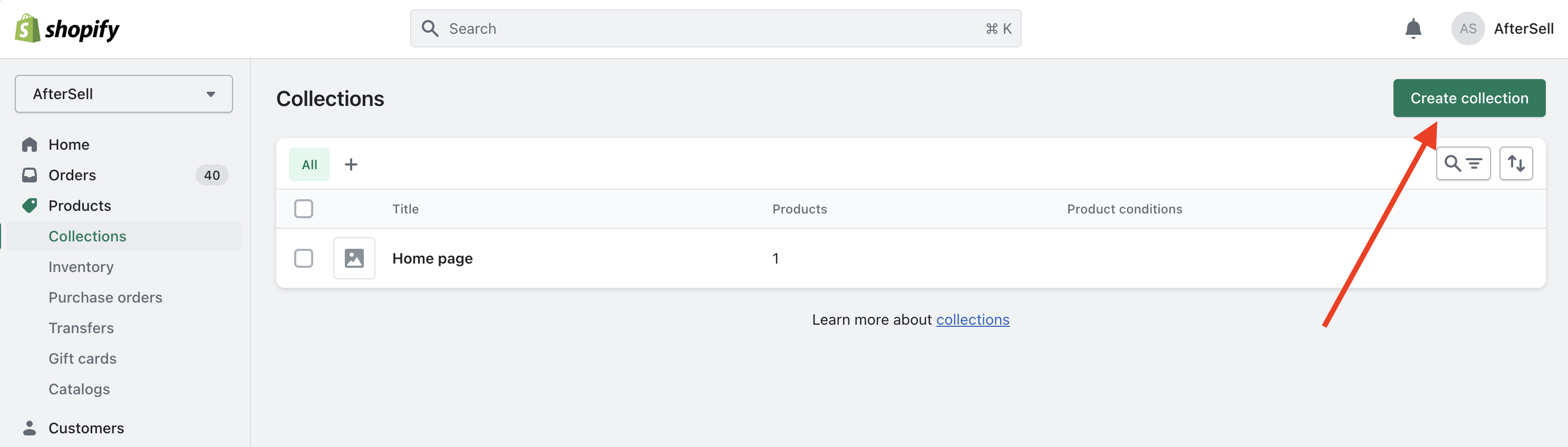Viewport: 1568px width, 447px height.
Task: Click the Customers person icon
Action: click(29, 428)
